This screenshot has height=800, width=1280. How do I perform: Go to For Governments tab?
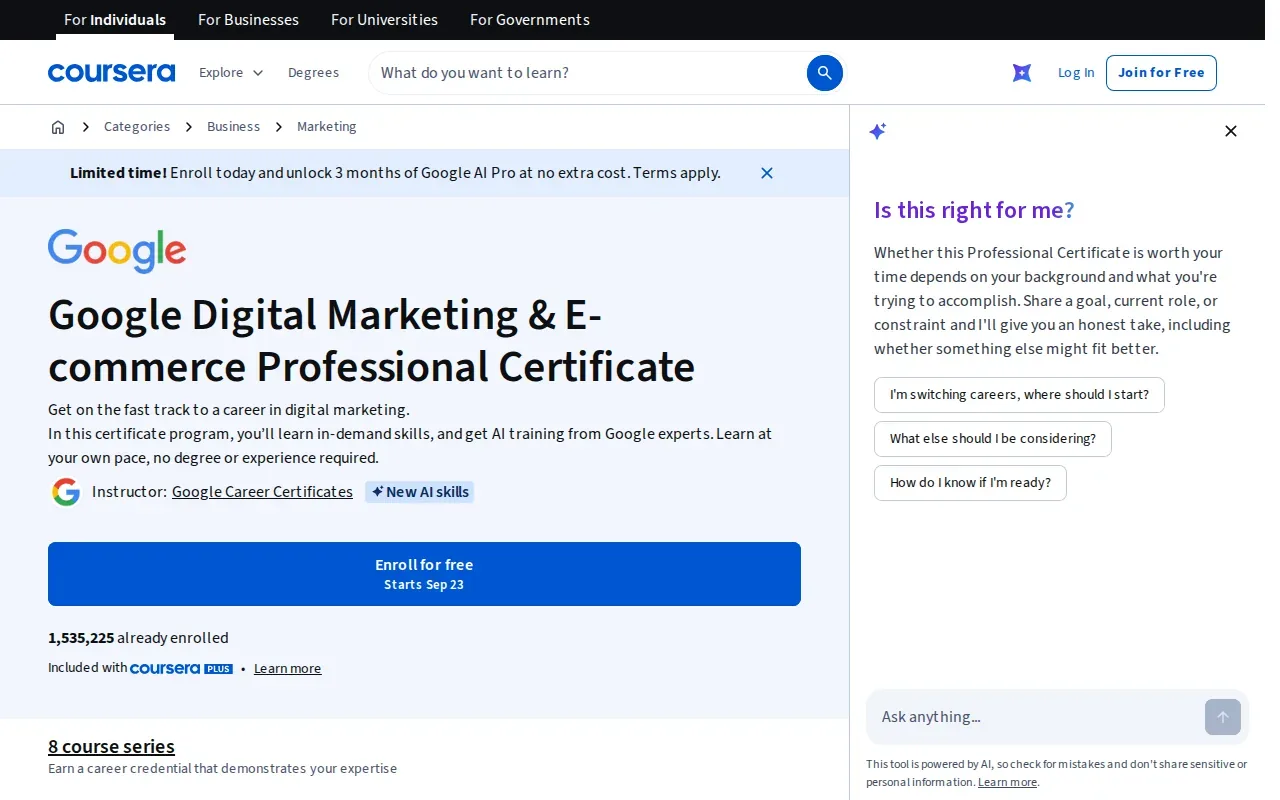pyautogui.click(x=530, y=20)
